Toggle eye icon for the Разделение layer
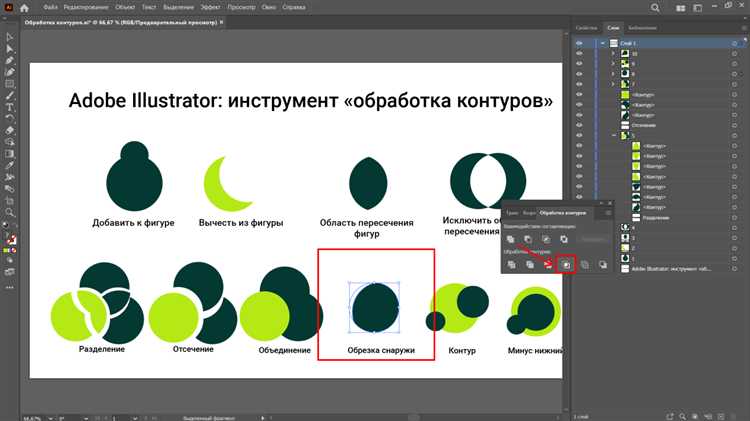 pos(579,217)
